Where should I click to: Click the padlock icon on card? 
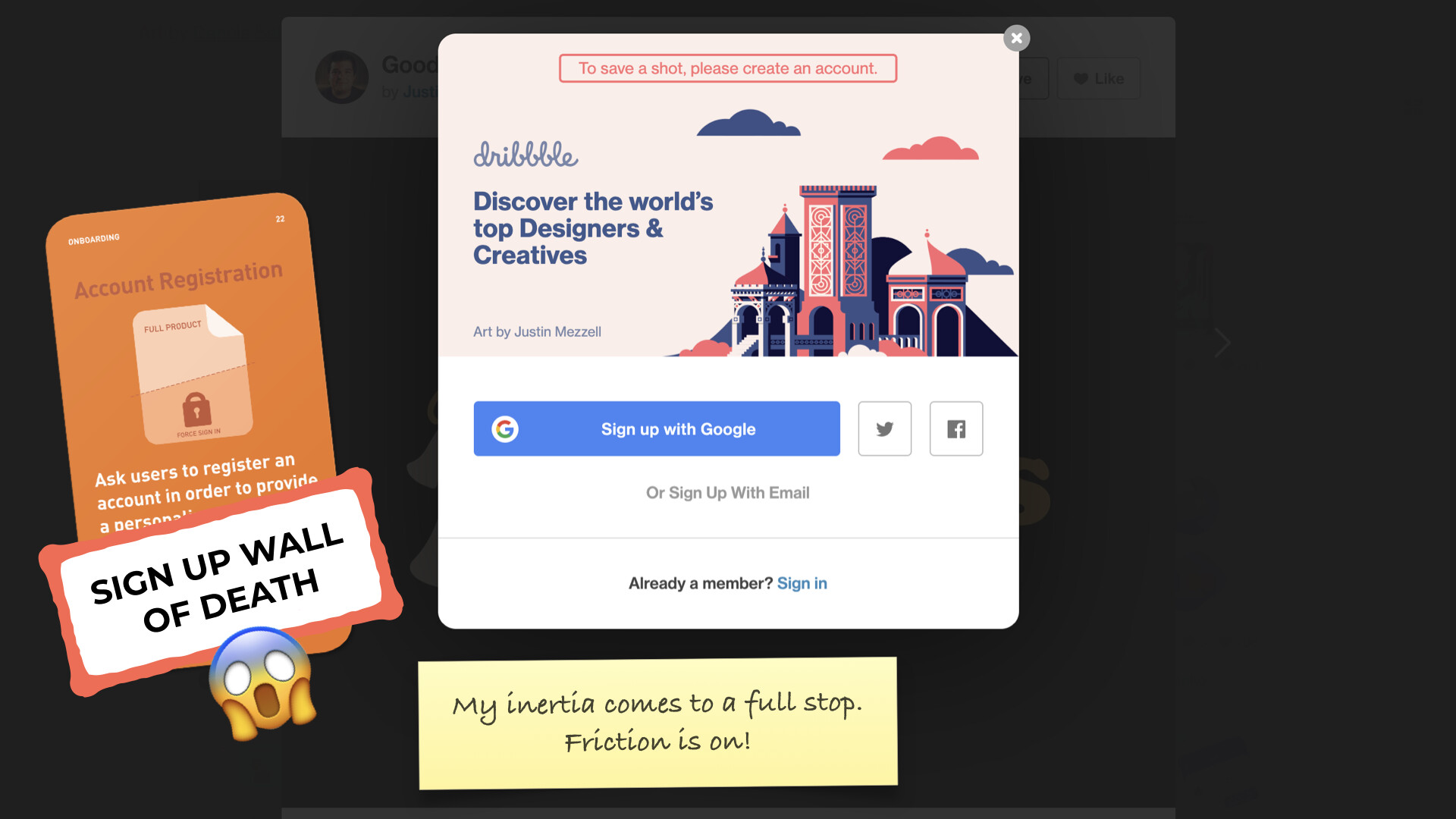pyautogui.click(x=196, y=410)
